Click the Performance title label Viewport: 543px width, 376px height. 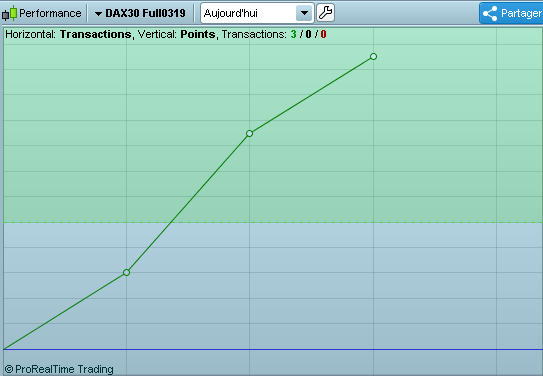(50, 13)
